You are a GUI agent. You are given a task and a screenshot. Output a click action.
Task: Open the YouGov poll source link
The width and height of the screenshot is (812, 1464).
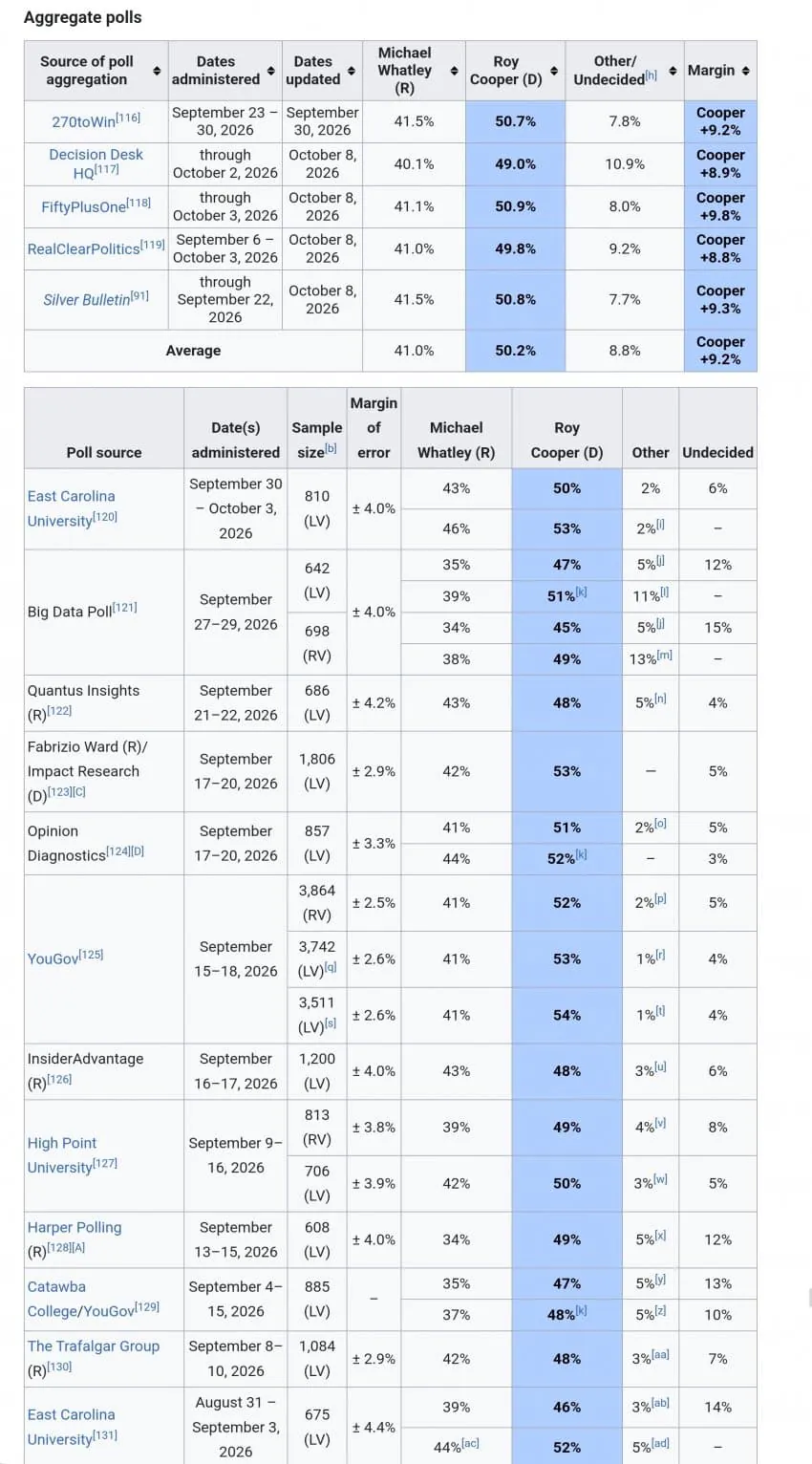(53, 958)
